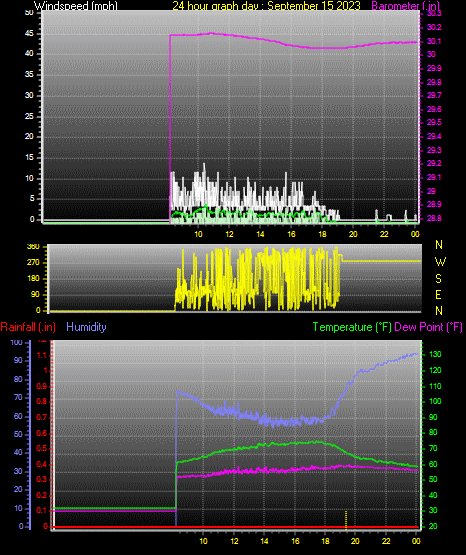This screenshot has height=555, width=466.
Task: Click the "W" compass direction label
Action: (440, 262)
